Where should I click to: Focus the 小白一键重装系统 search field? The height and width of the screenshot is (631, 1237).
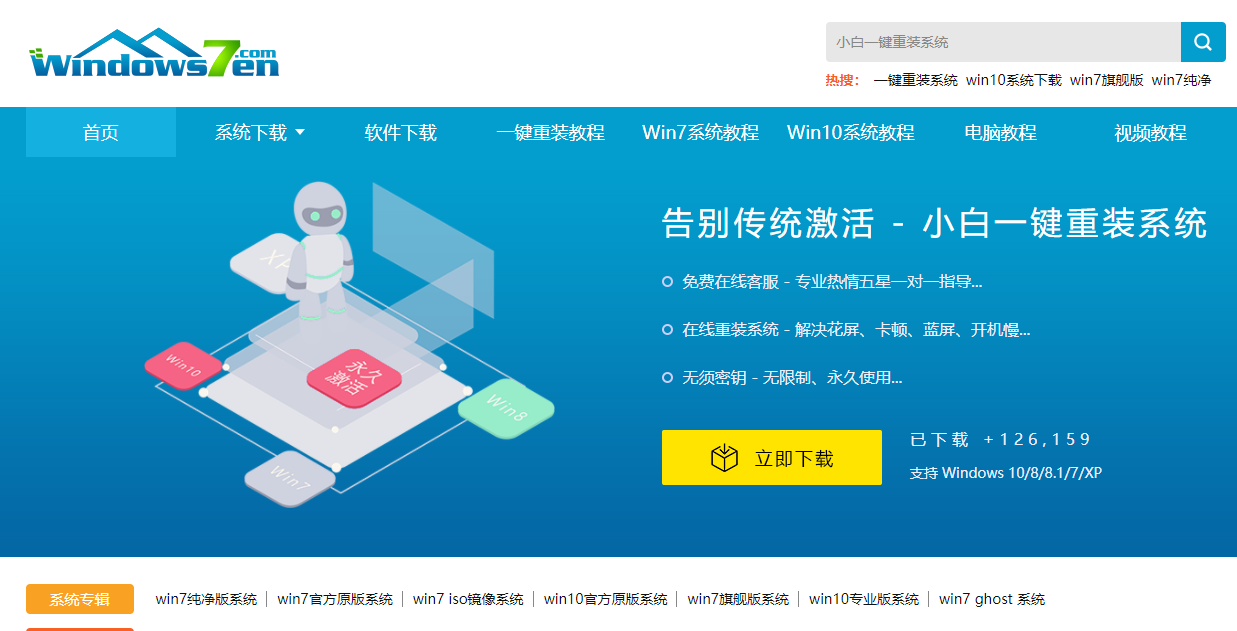click(x=1002, y=42)
